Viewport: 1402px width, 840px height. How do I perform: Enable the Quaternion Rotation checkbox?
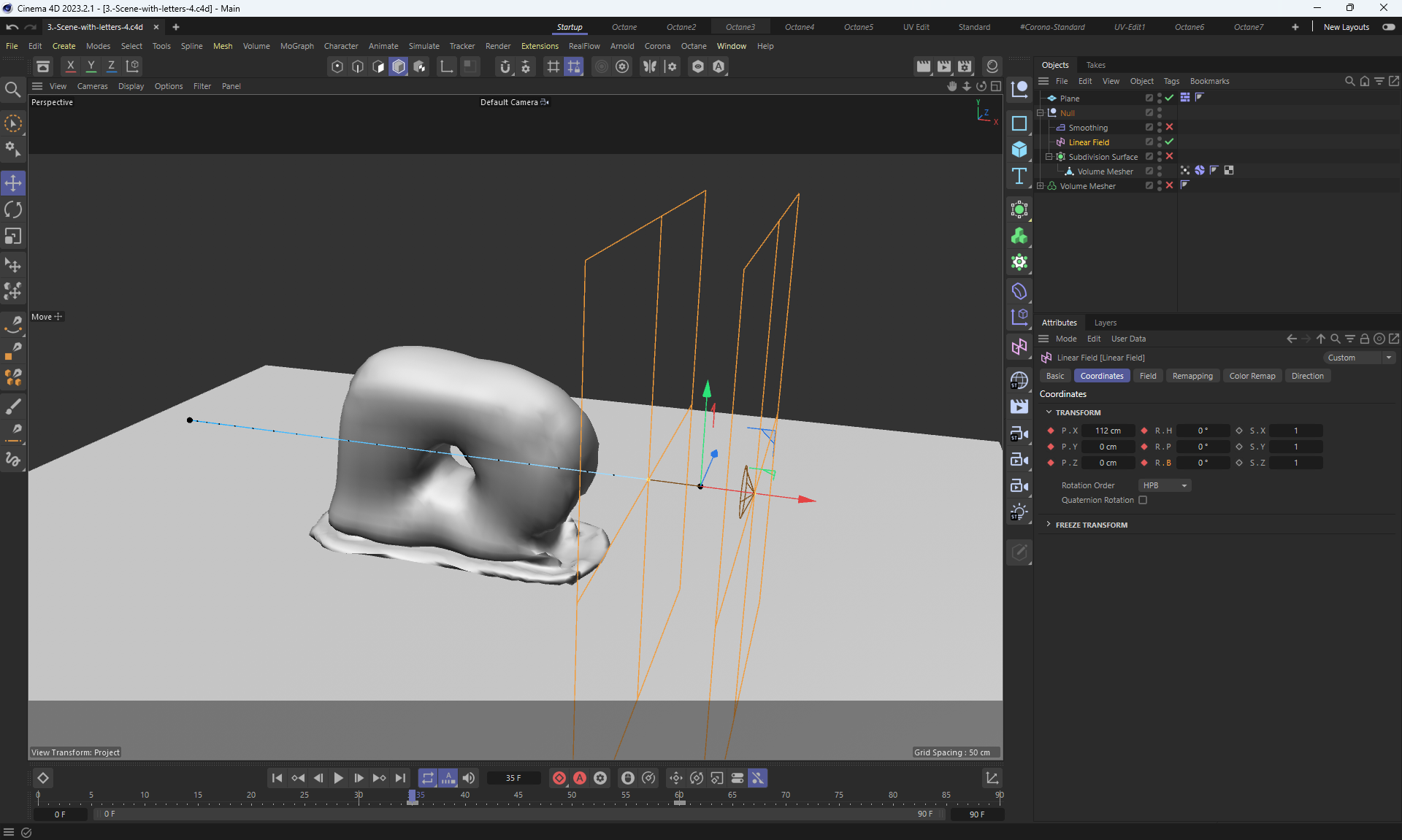coord(1143,500)
